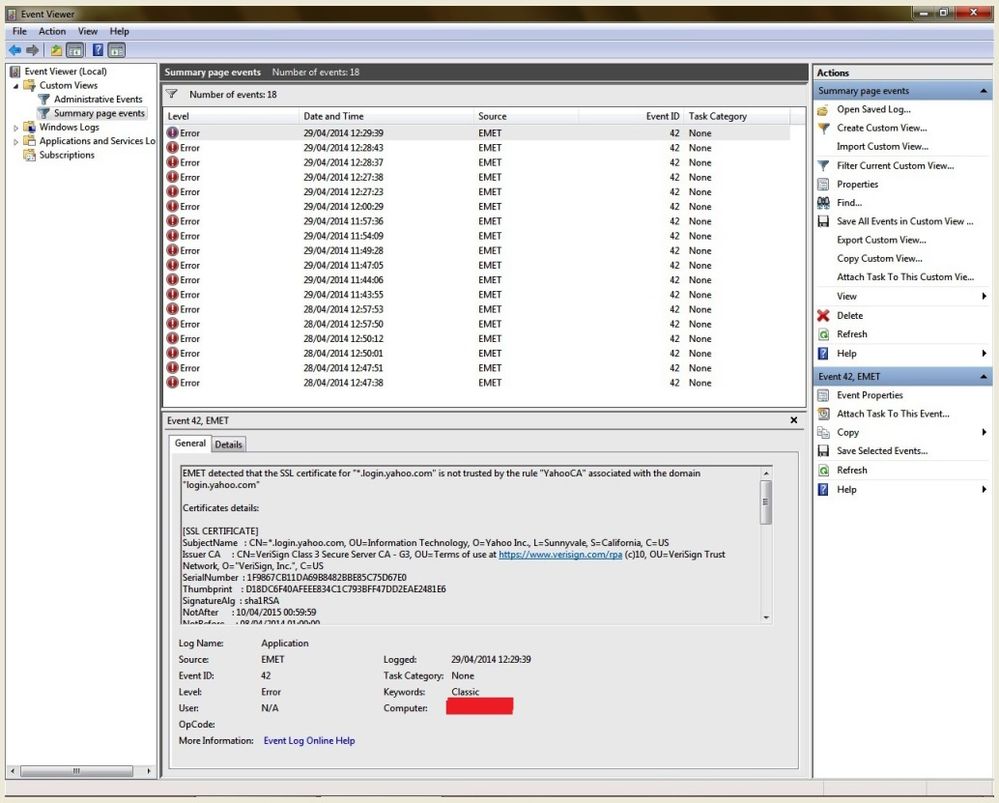Click the console tree horizontal scrollbar thumb
This screenshot has width=999, height=803.
[76, 771]
